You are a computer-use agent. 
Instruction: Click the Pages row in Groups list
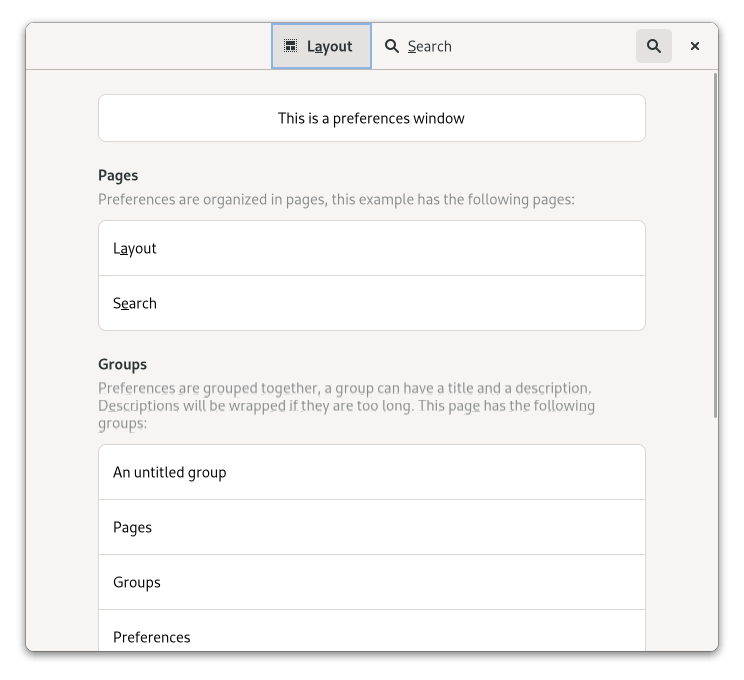click(371, 527)
